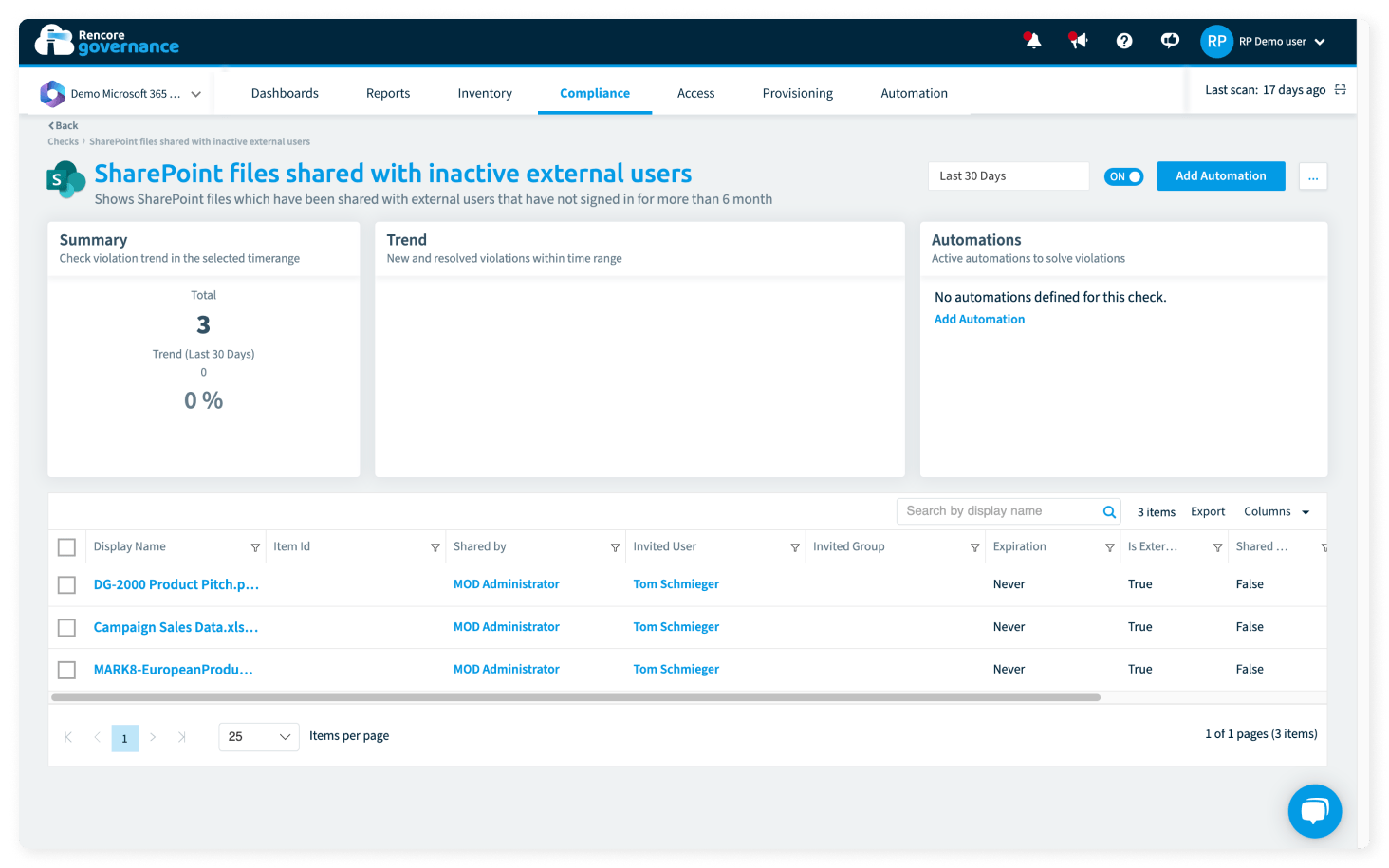The width and height of the screenshot is (1389, 868).
Task: Filter the Is External column
Action: pos(1217,547)
